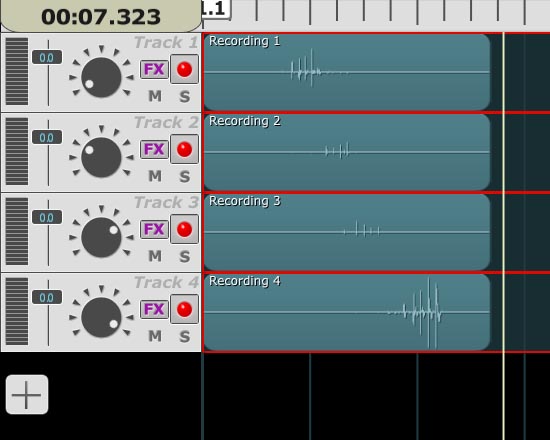Click the Track 1 level meter
This screenshot has height=440, width=550.
17,72
